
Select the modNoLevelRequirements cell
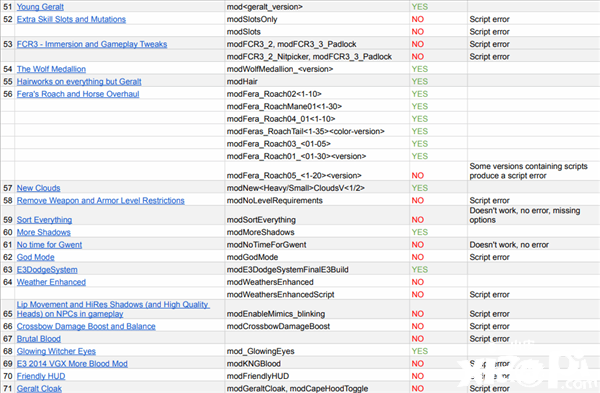pyautogui.click(x=317, y=201)
